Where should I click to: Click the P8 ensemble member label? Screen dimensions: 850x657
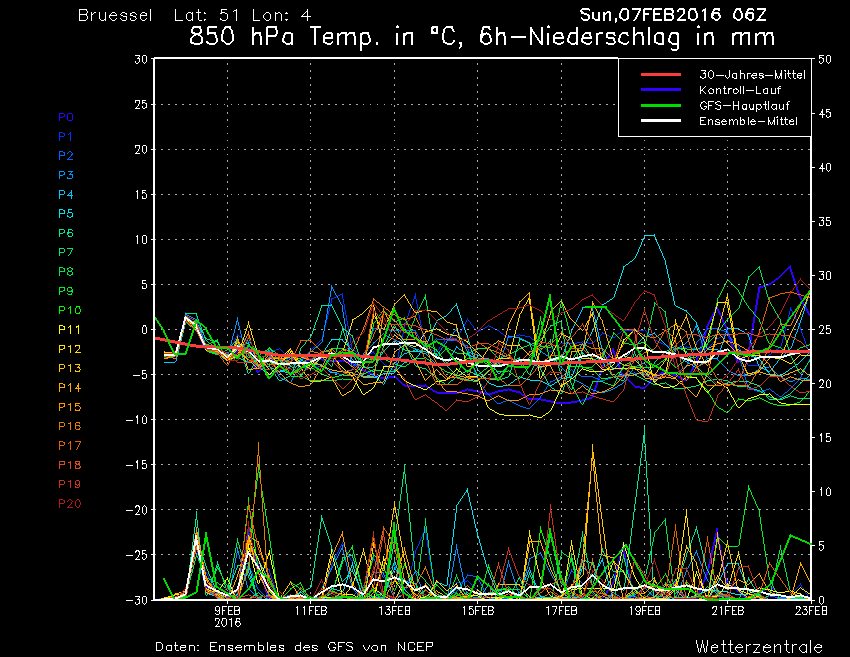tap(66, 272)
